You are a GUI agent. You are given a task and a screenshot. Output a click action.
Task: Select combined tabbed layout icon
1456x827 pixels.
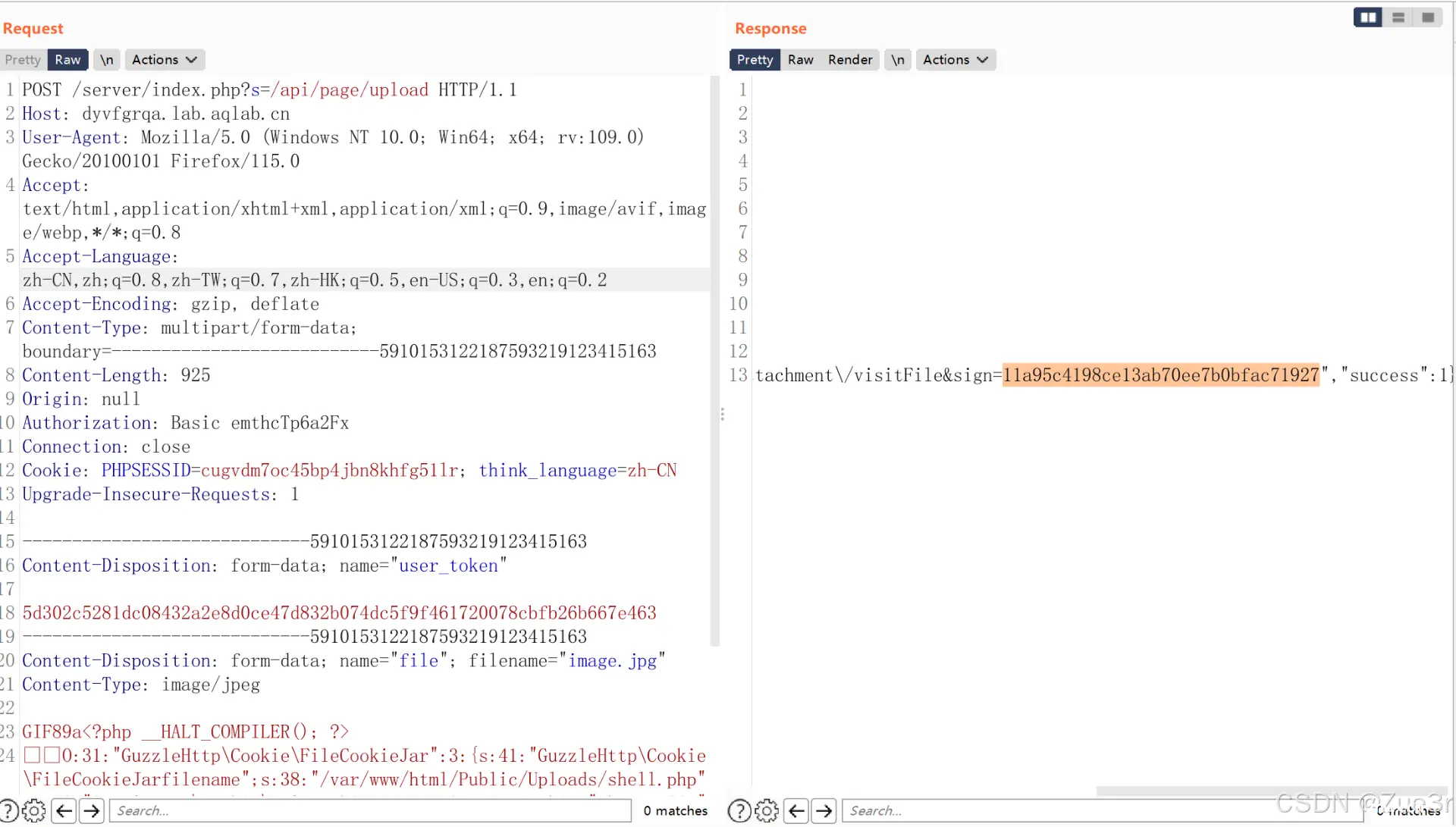click(x=1428, y=17)
